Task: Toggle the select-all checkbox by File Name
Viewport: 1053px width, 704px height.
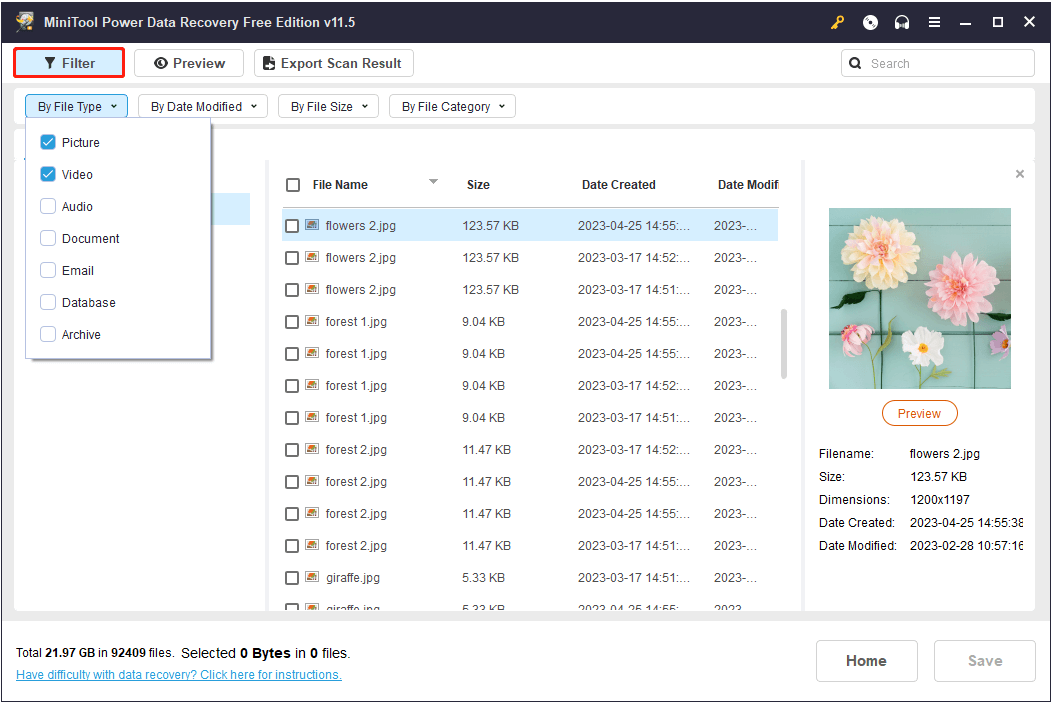Action: (293, 185)
